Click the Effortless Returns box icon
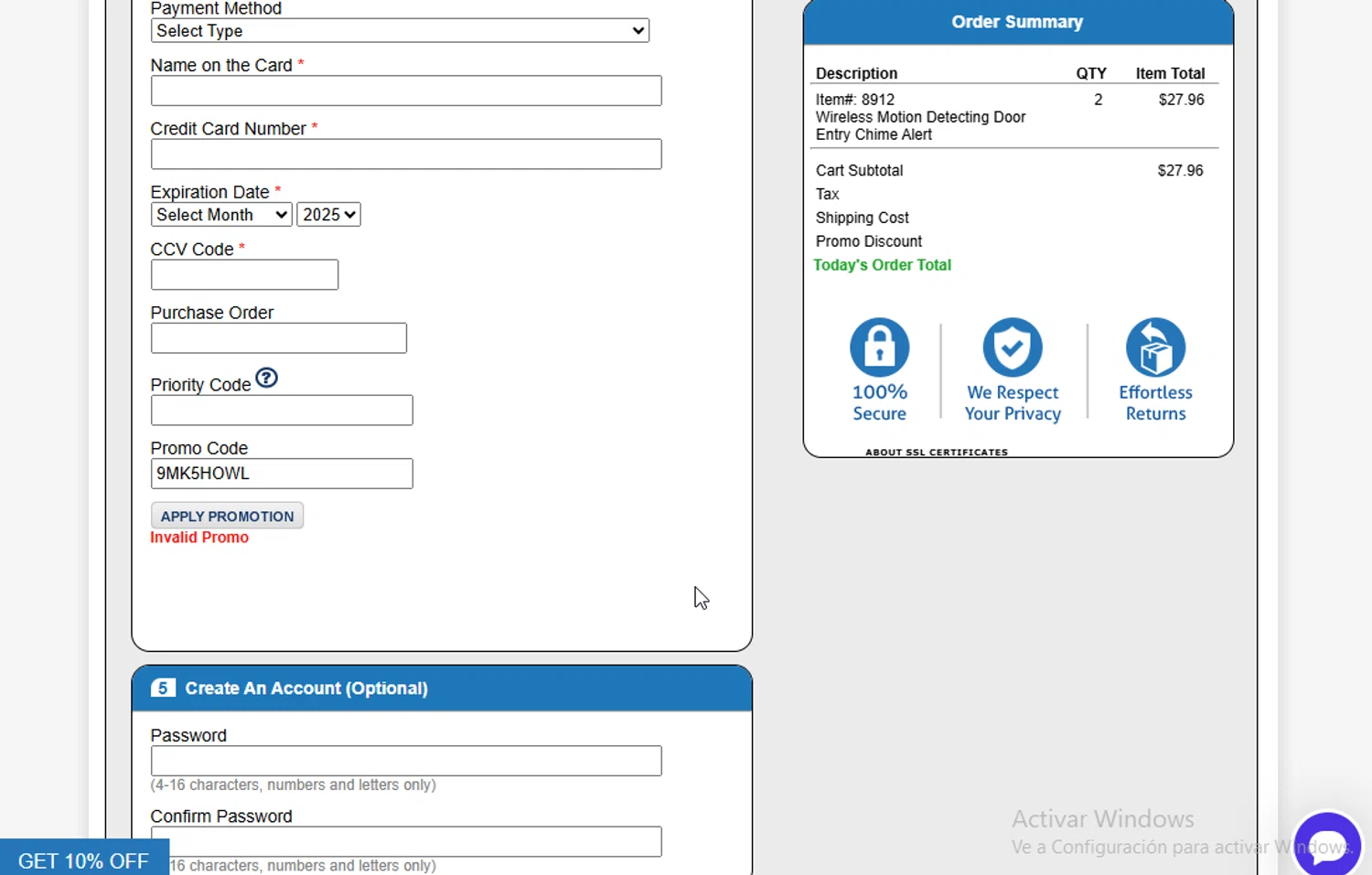 [x=1155, y=347]
